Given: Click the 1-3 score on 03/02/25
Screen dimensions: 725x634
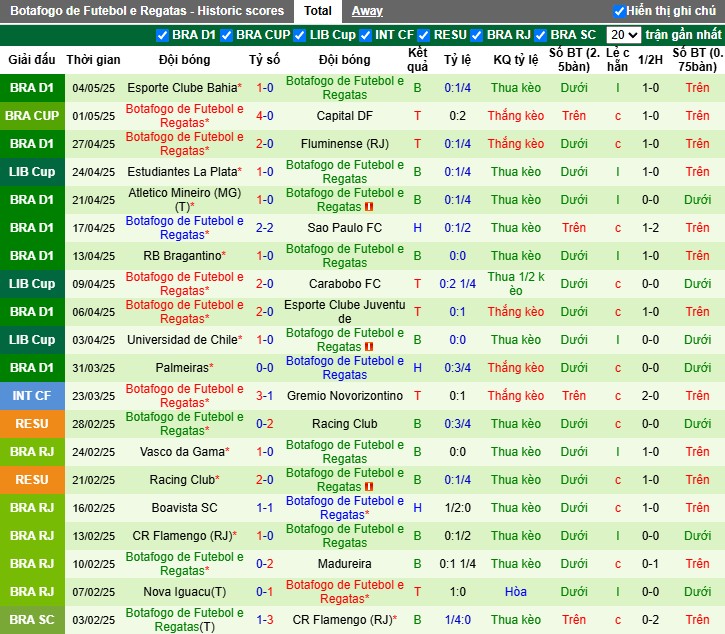Looking at the screenshot, I should point(264,620).
